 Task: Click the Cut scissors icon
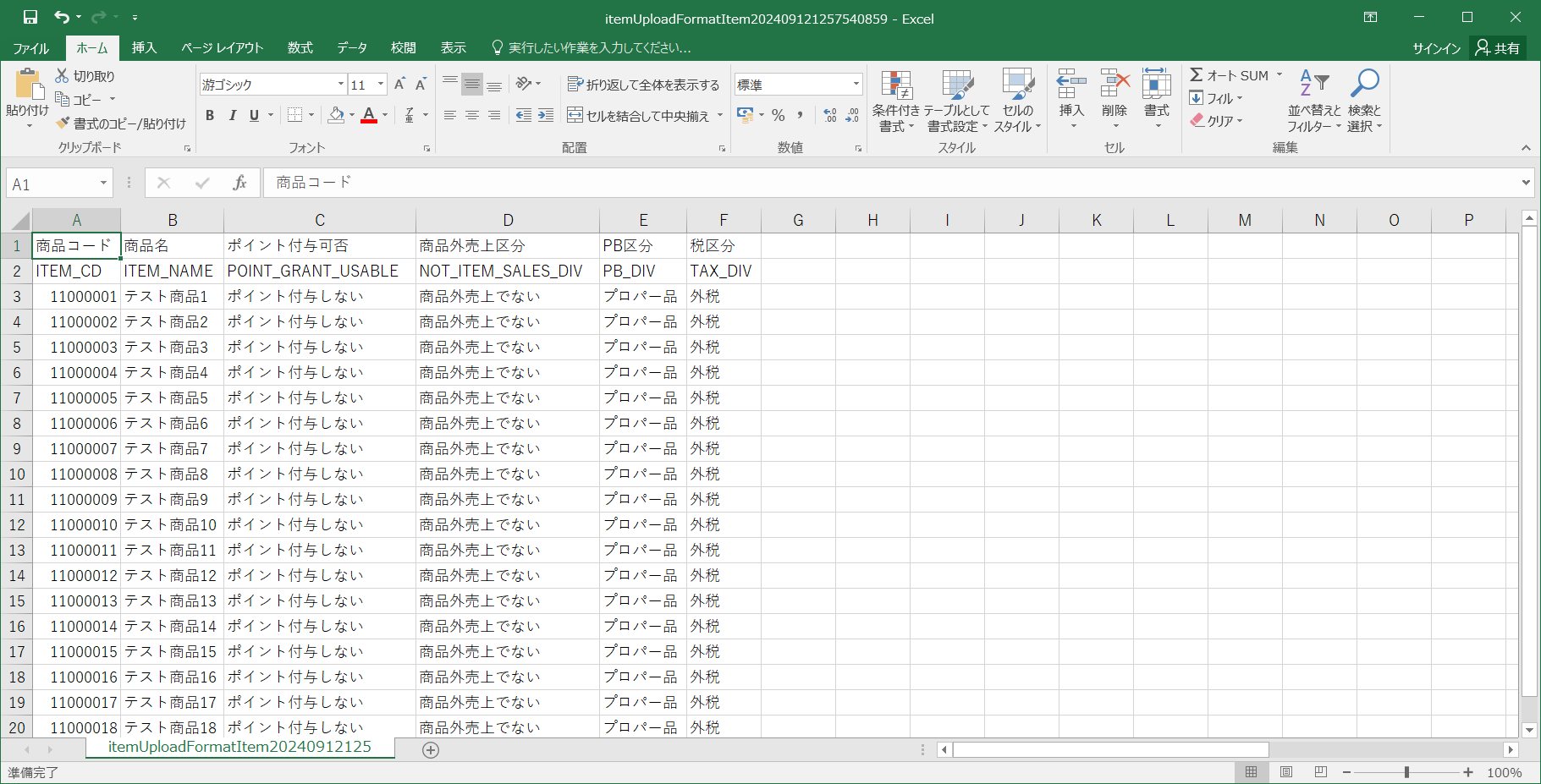pos(63,76)
